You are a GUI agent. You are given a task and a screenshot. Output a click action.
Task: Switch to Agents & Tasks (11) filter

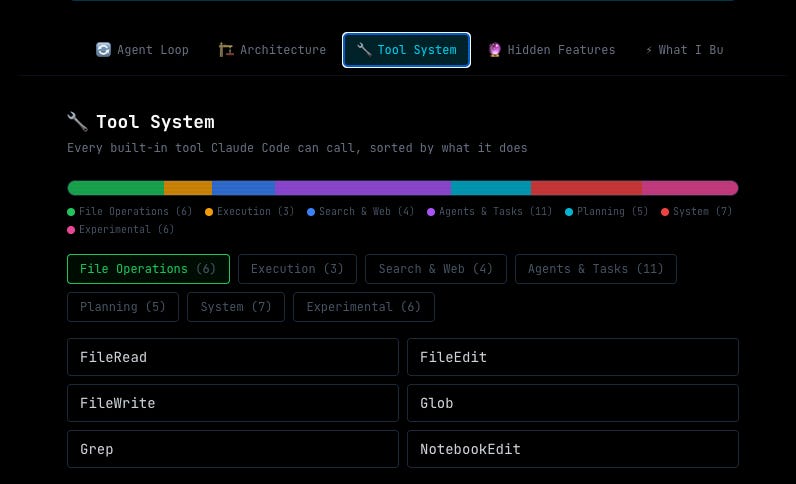[x=595, y=269]
